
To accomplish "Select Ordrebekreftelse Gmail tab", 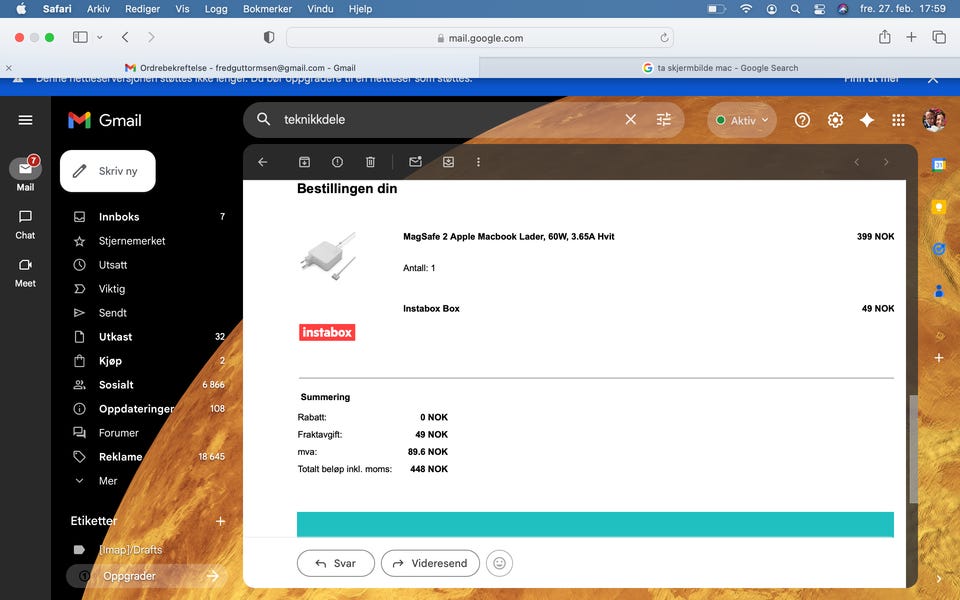I will [x=240, y=68].
